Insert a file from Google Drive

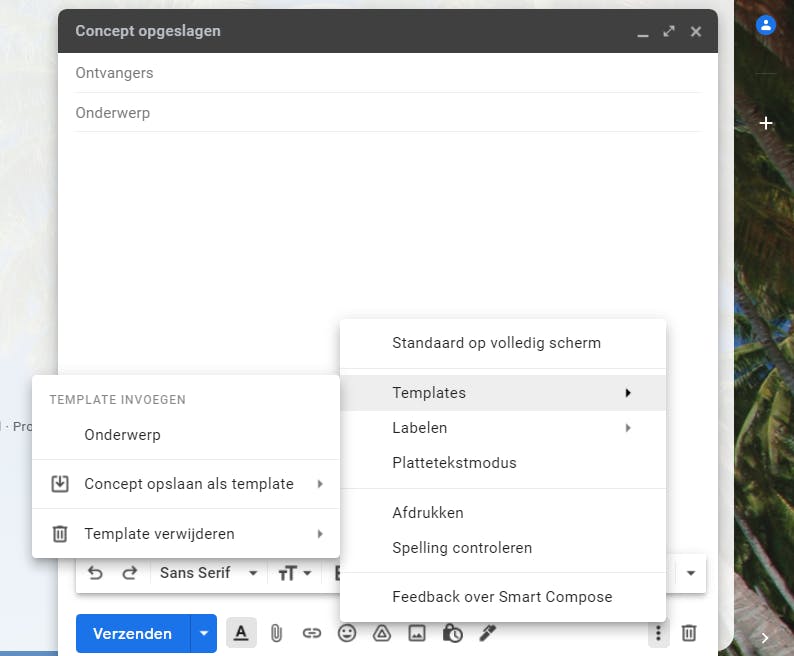pyautogui.click(x=382, y=633)
